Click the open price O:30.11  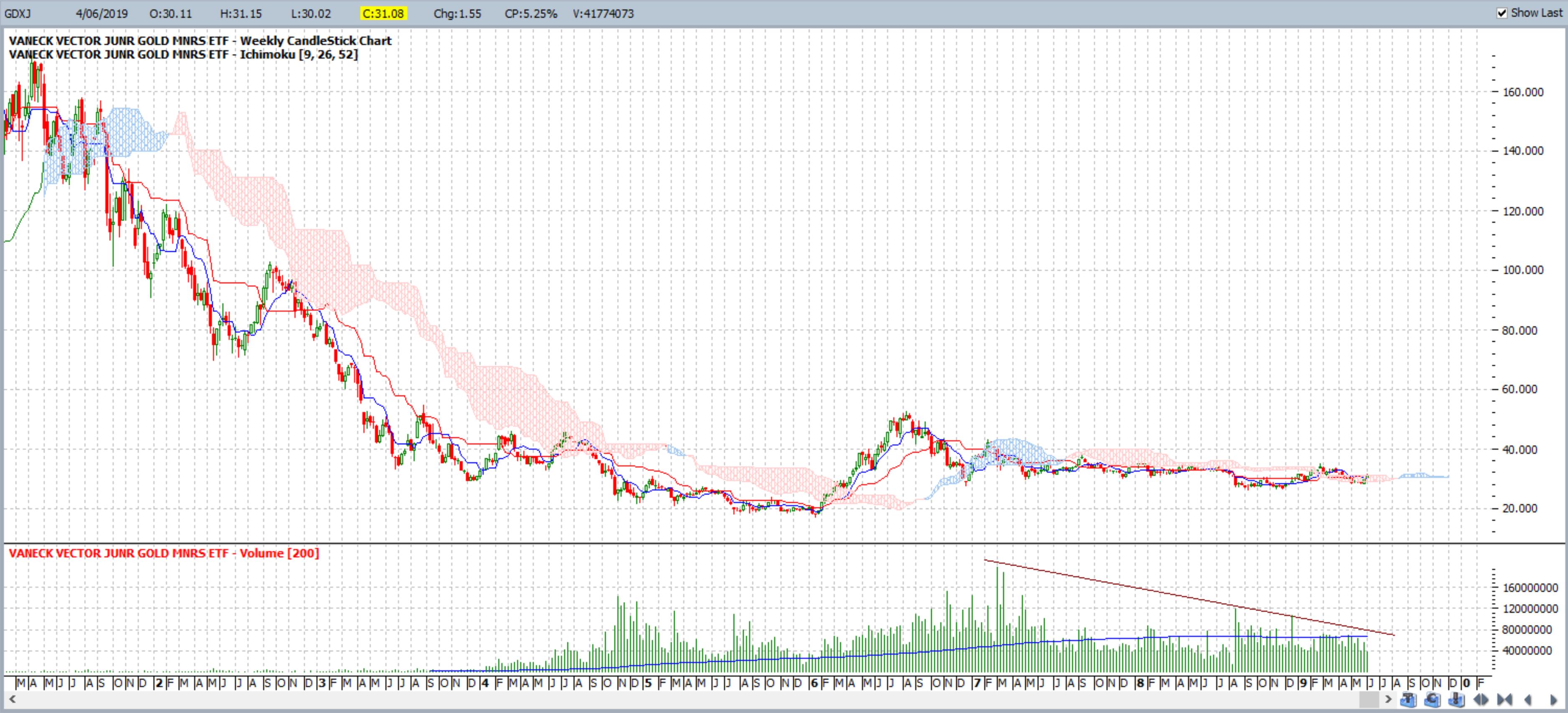171,13
